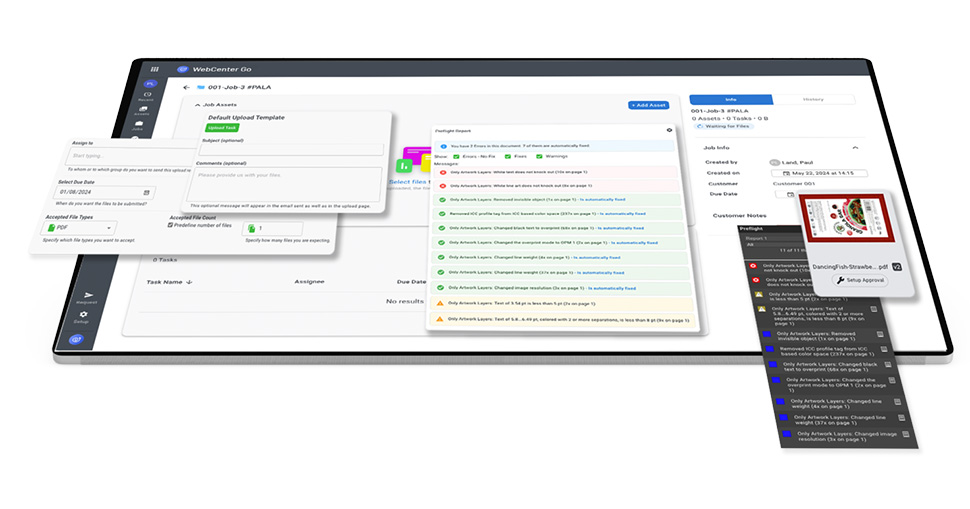Click calendar icon in Select Due Date

147,191
